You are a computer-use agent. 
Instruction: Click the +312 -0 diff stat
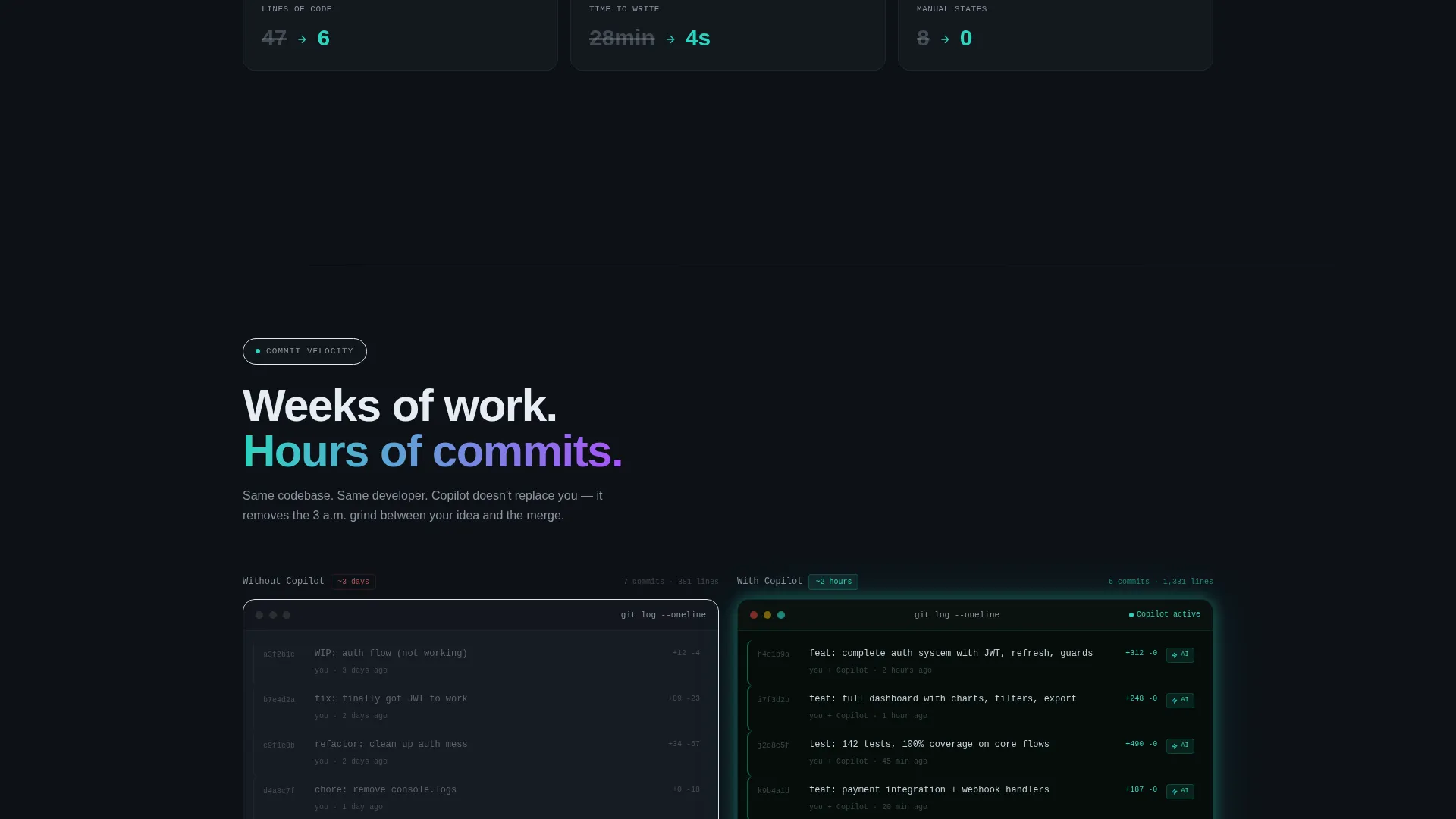coord(1141,653)
